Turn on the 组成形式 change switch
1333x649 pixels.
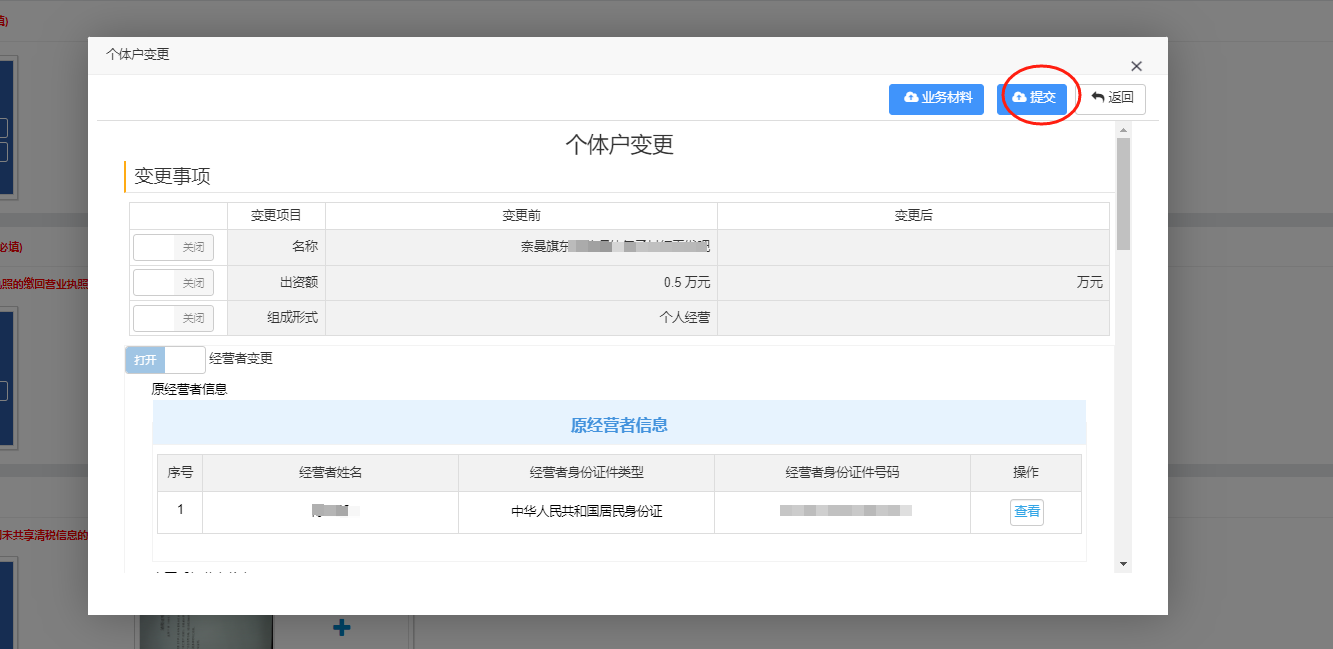pos(173,318)
